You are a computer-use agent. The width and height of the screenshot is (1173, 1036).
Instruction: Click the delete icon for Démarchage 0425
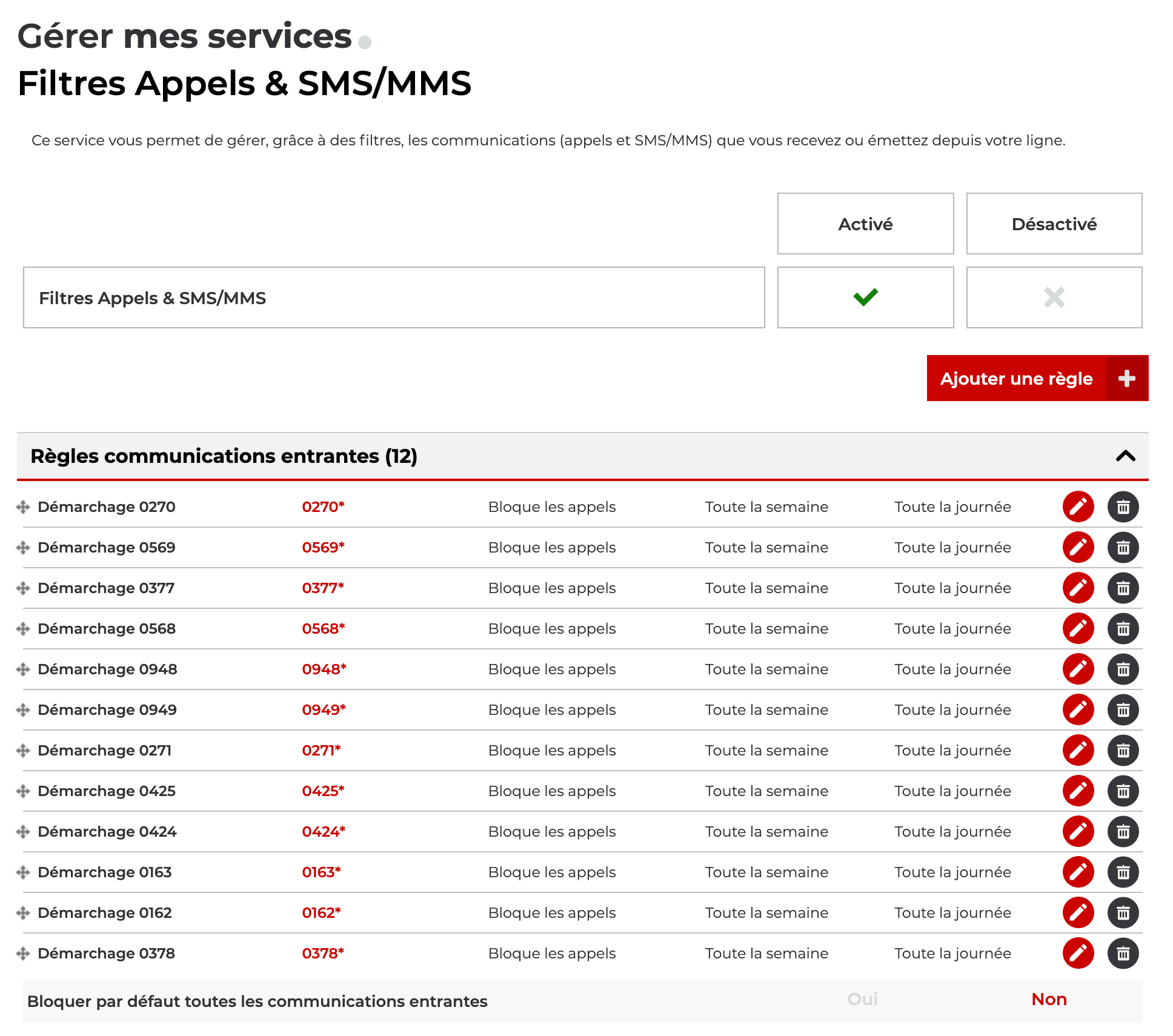(x=1123, y=791)
